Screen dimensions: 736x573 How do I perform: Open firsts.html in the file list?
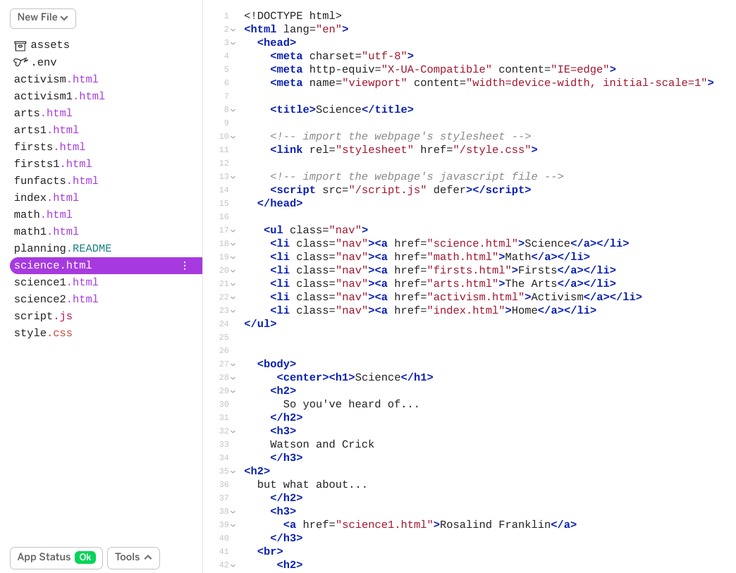pos(49,146)
